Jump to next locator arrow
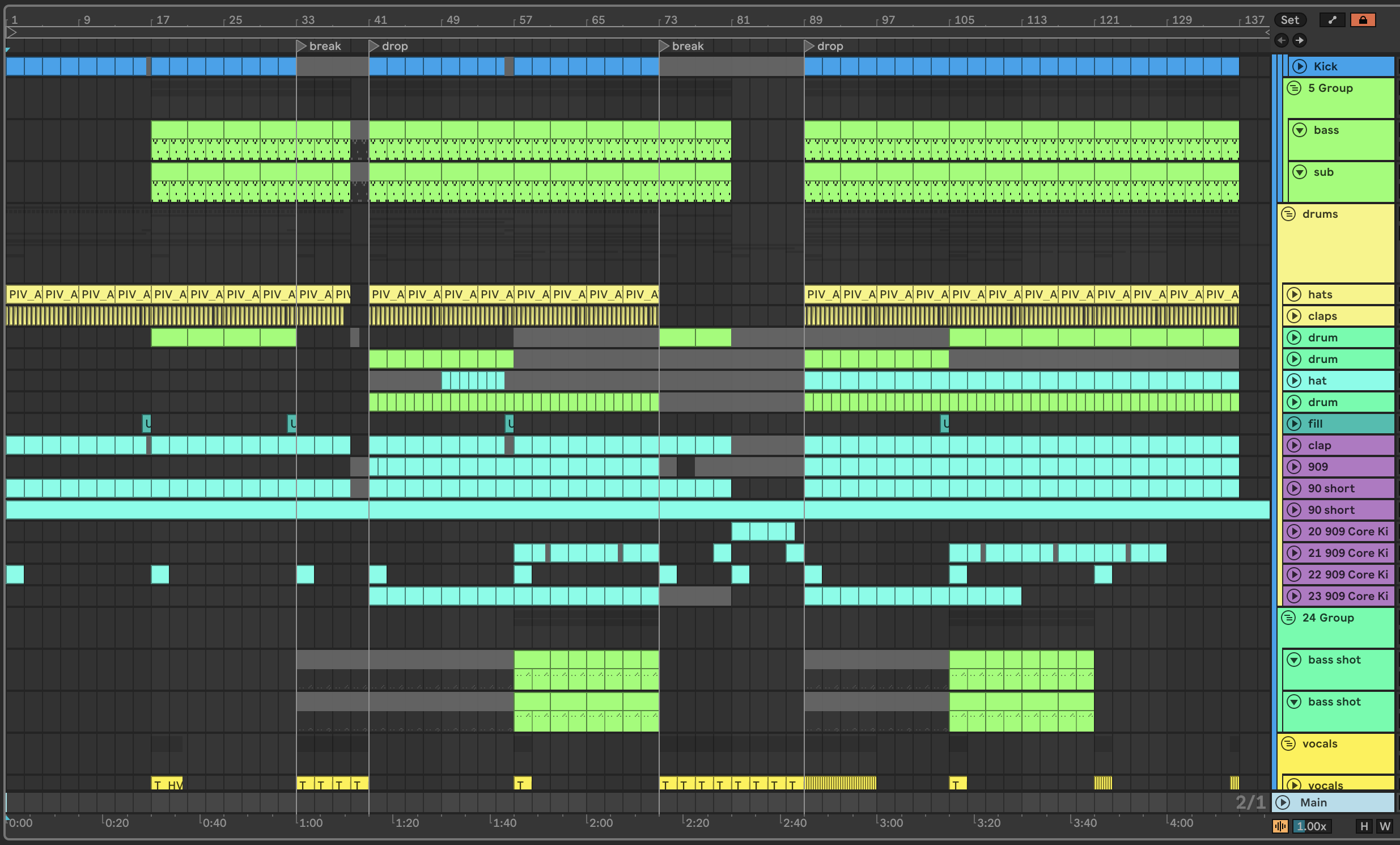Viewport: 1400px width, 845px height. pyautogui.click(x=1300, y=40)
